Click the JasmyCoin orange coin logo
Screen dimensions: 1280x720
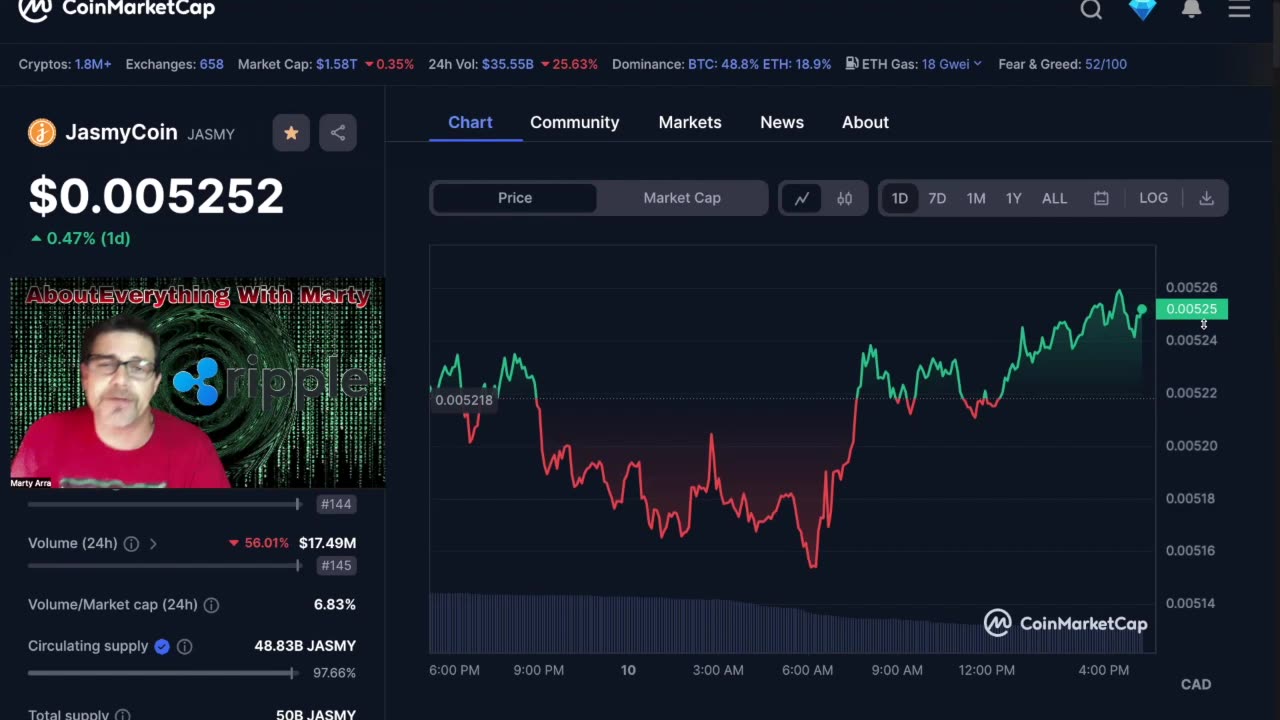coord(42,132)
